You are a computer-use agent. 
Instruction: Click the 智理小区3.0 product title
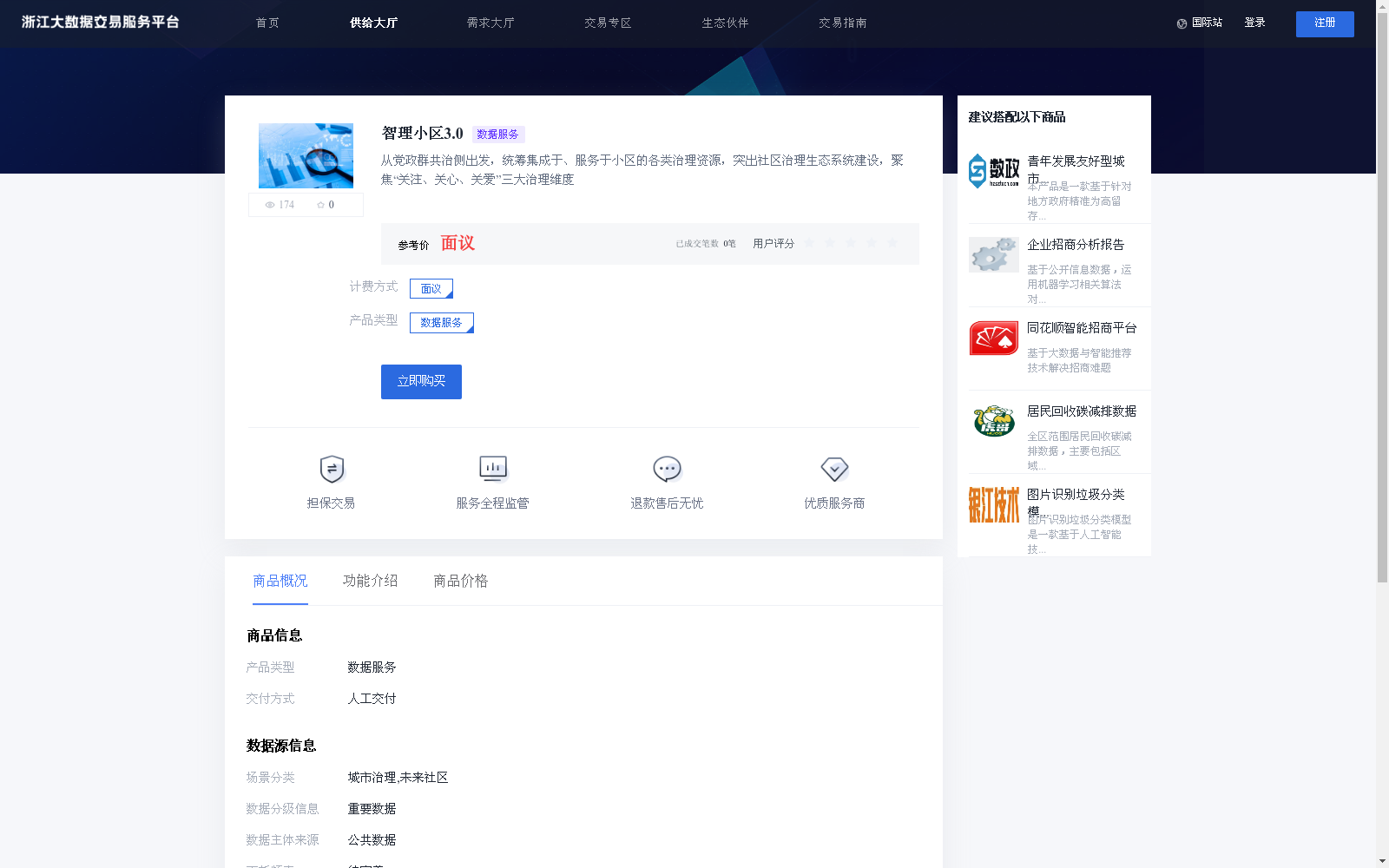click(423, 134)
